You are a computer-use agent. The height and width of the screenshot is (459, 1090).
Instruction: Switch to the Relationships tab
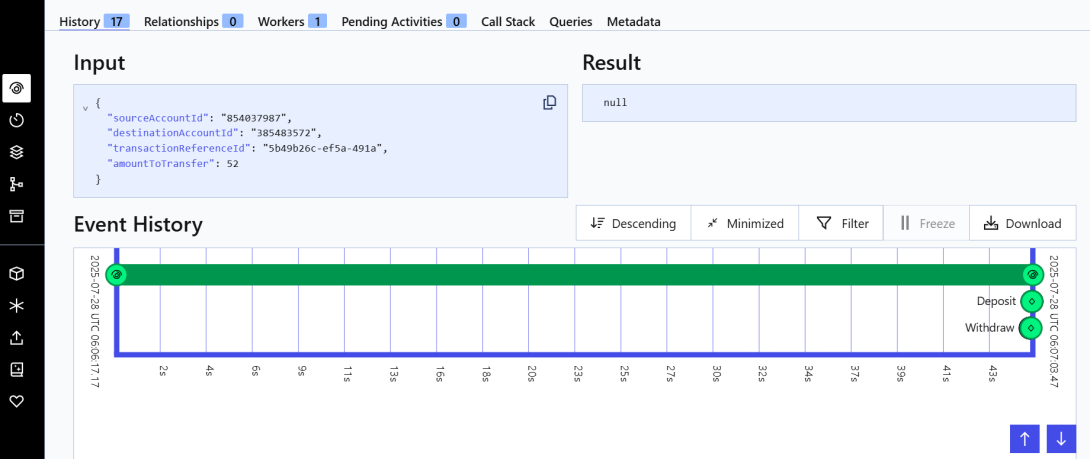[x=194, y=21]
